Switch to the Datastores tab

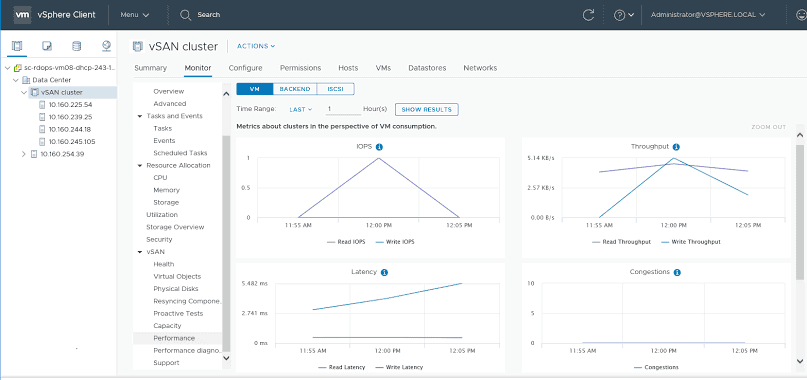427,68
